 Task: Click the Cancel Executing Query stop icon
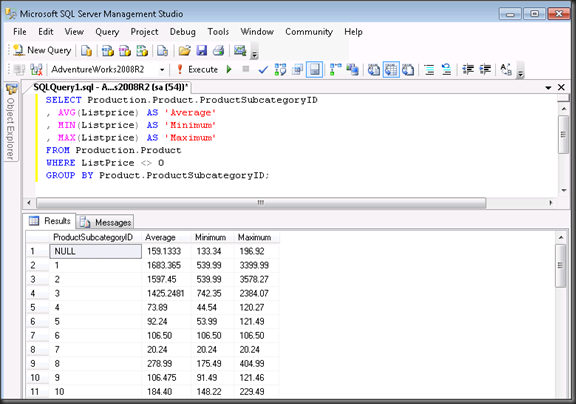pos(246,69)
